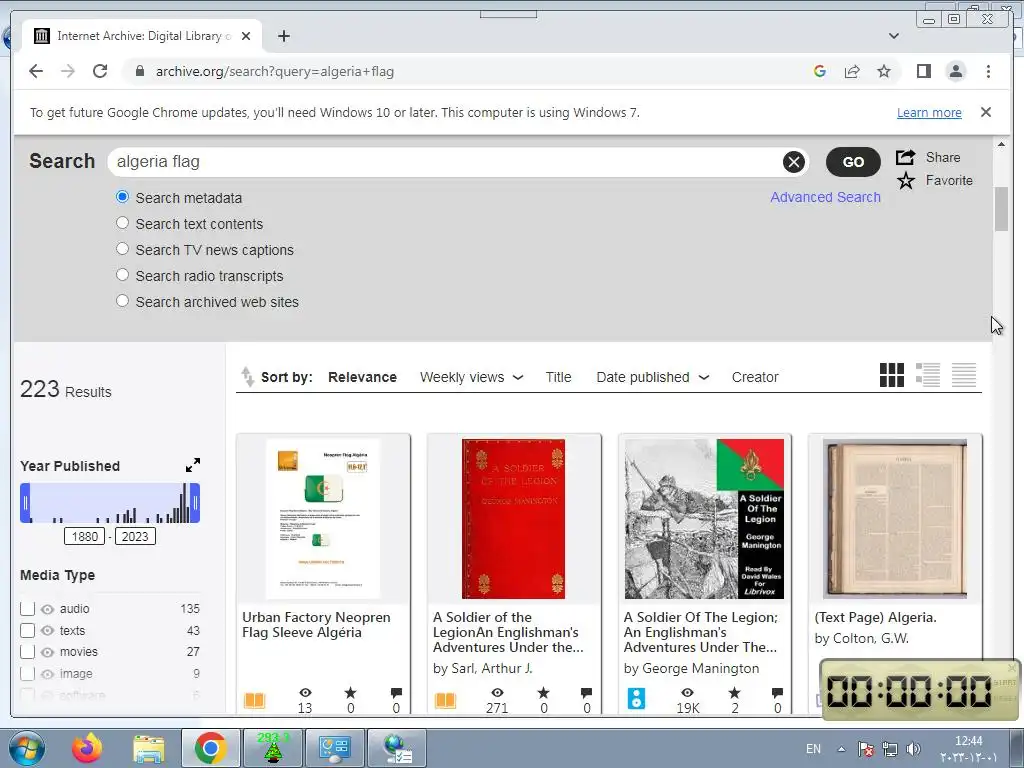Click the 1880 start year field

84,537
